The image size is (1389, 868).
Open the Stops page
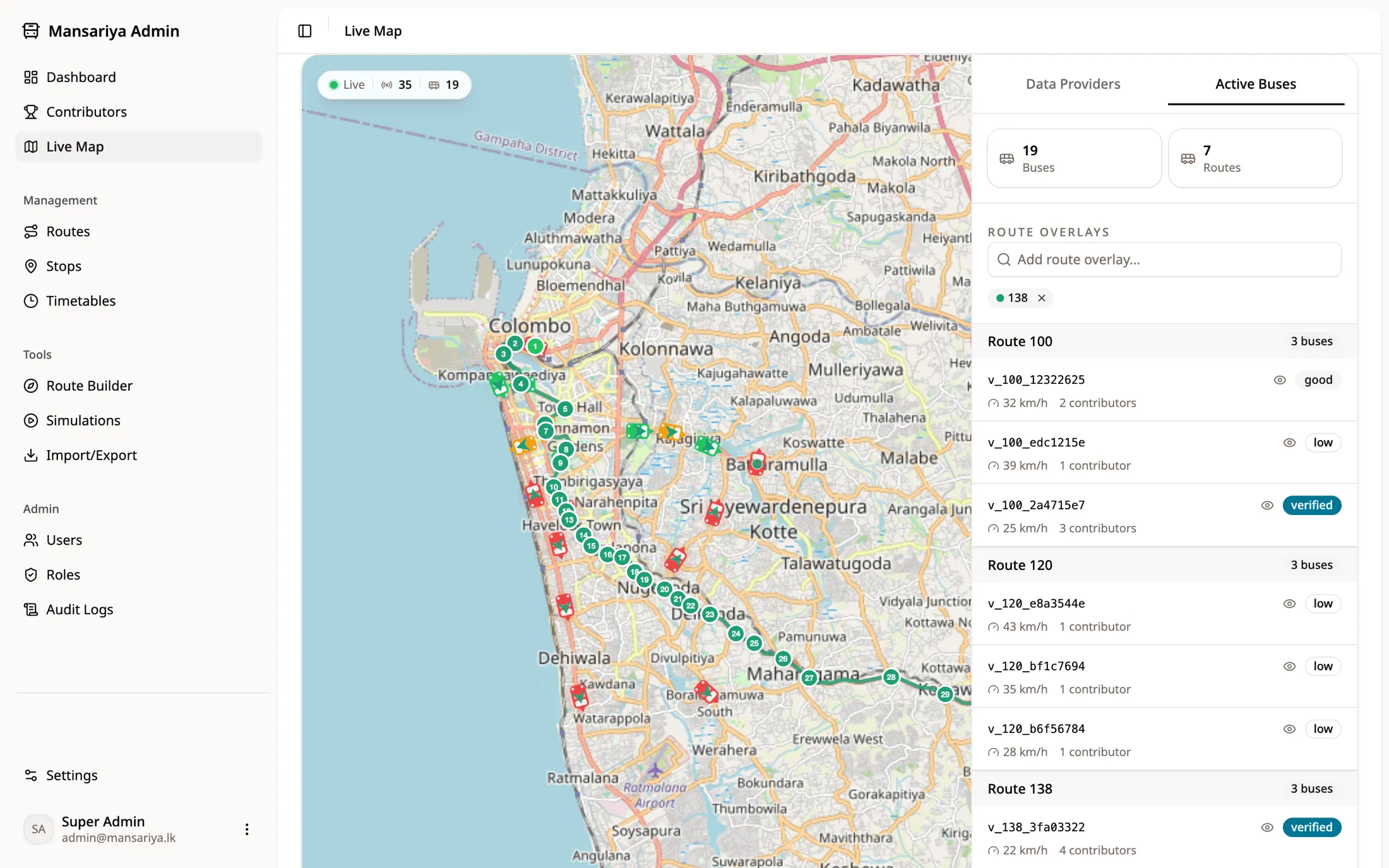click(x=138, y=266)
